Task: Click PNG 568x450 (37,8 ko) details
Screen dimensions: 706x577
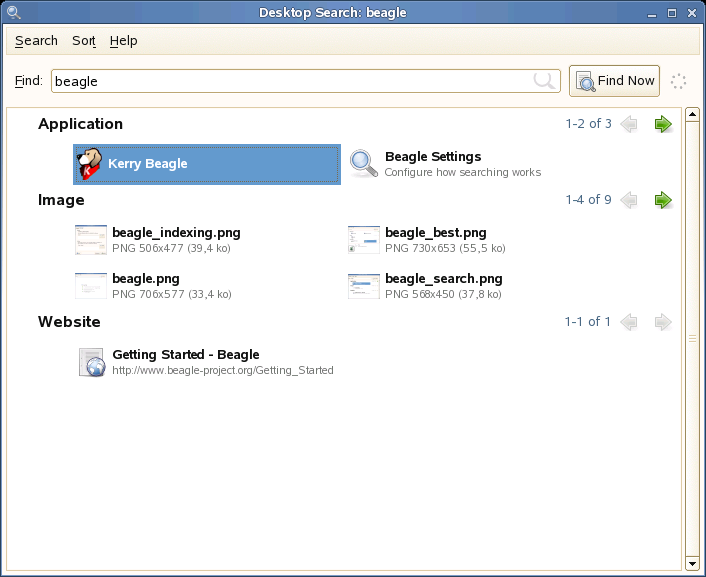Action: tap(443, 294)
